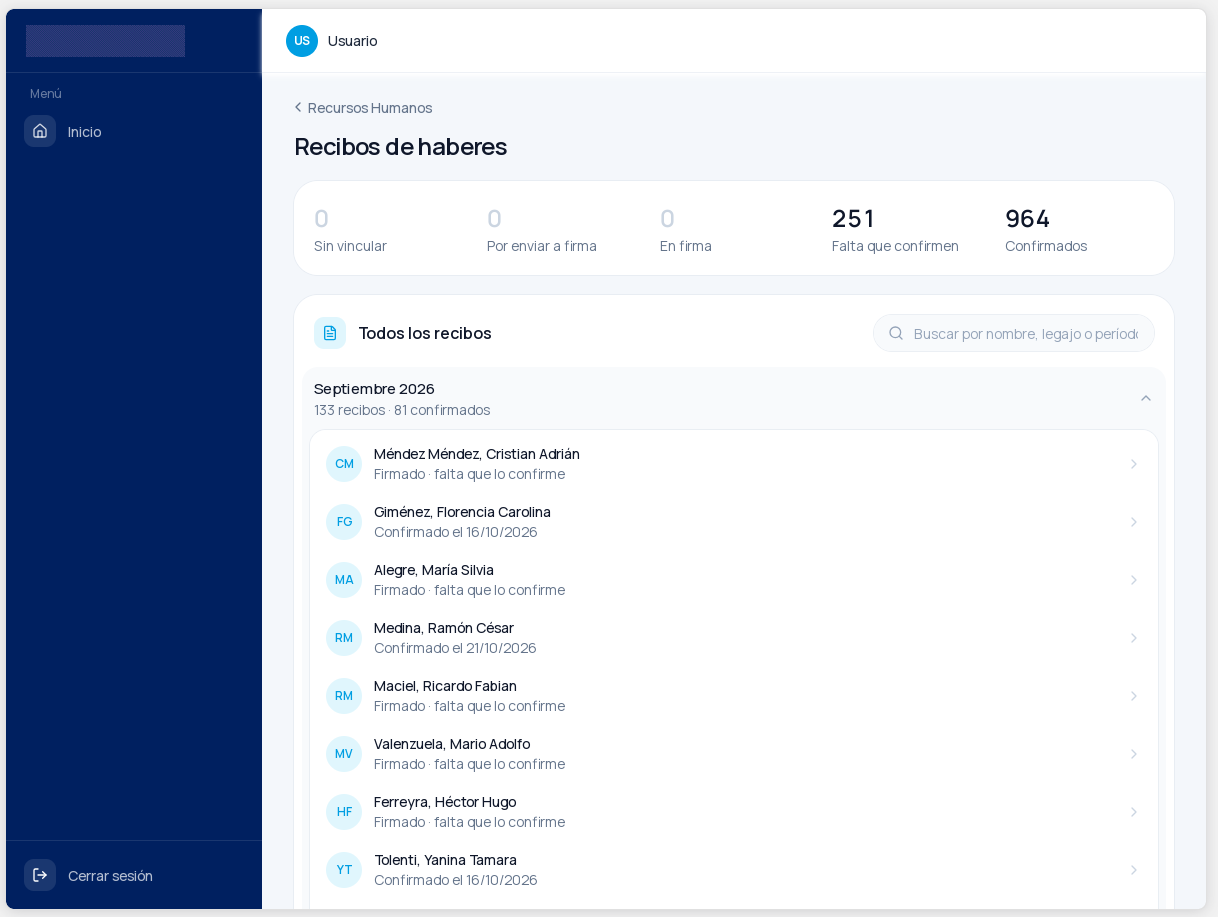Open Ferreyra receipt via its chevron
The height and width of the screenshot is (917, 1218).
1134,812
